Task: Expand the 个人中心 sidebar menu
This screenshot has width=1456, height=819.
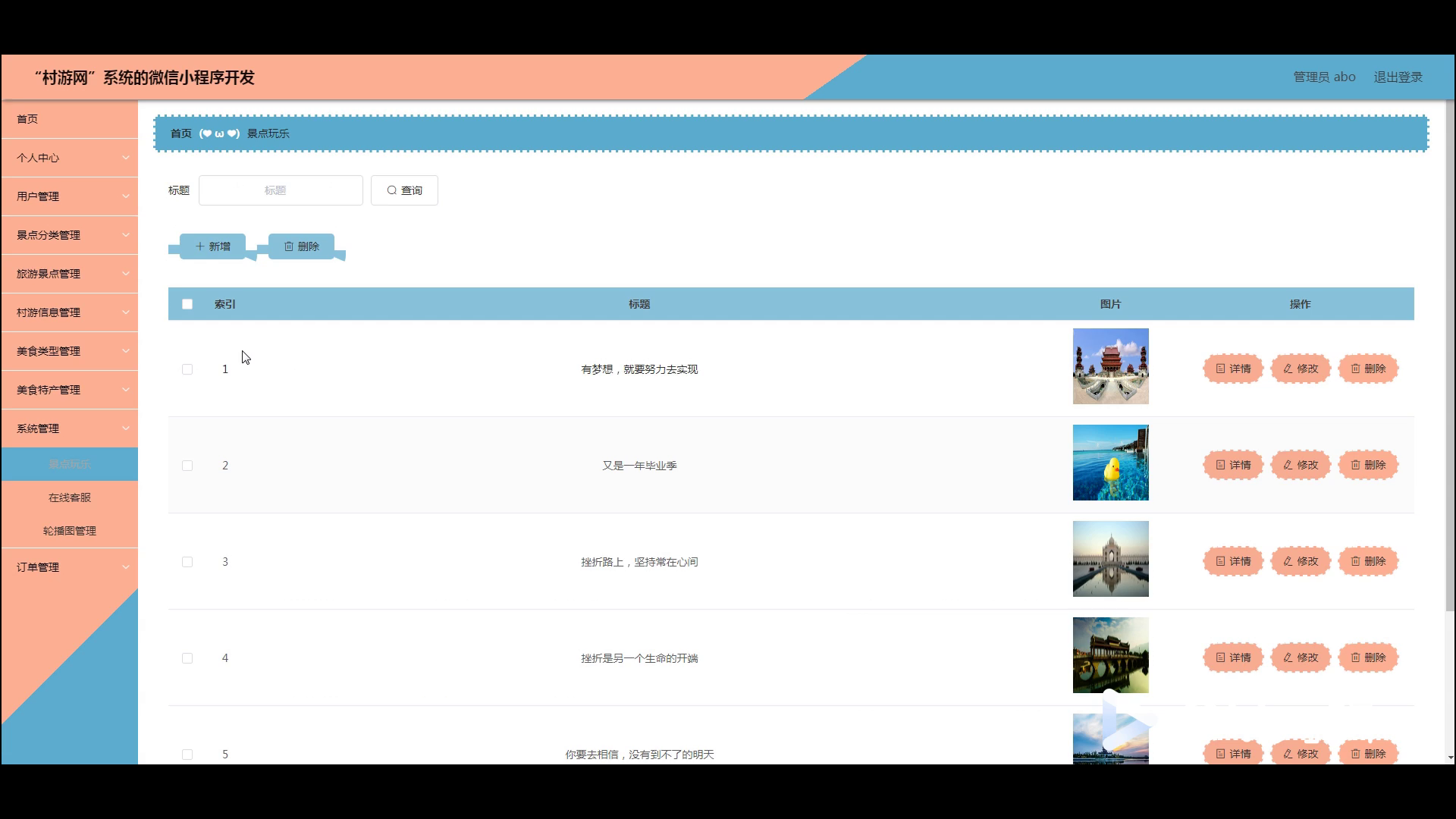Action: coord(70,158)
